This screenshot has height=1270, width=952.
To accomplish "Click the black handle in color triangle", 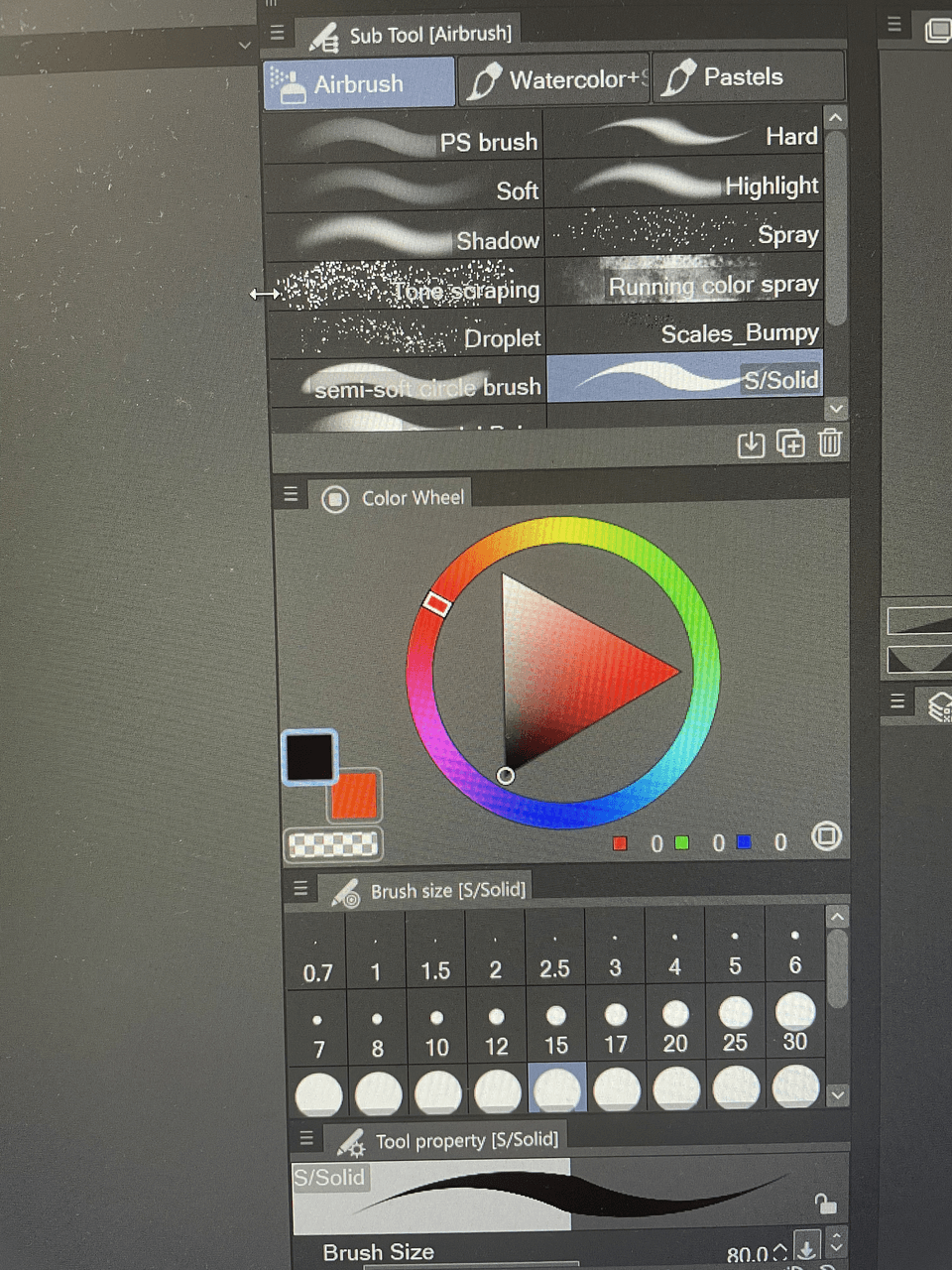I will (x=506, y=775).
